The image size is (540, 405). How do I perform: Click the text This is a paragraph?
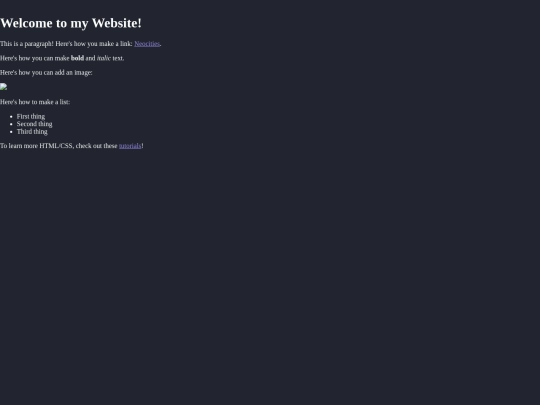[x=27, y=44]
